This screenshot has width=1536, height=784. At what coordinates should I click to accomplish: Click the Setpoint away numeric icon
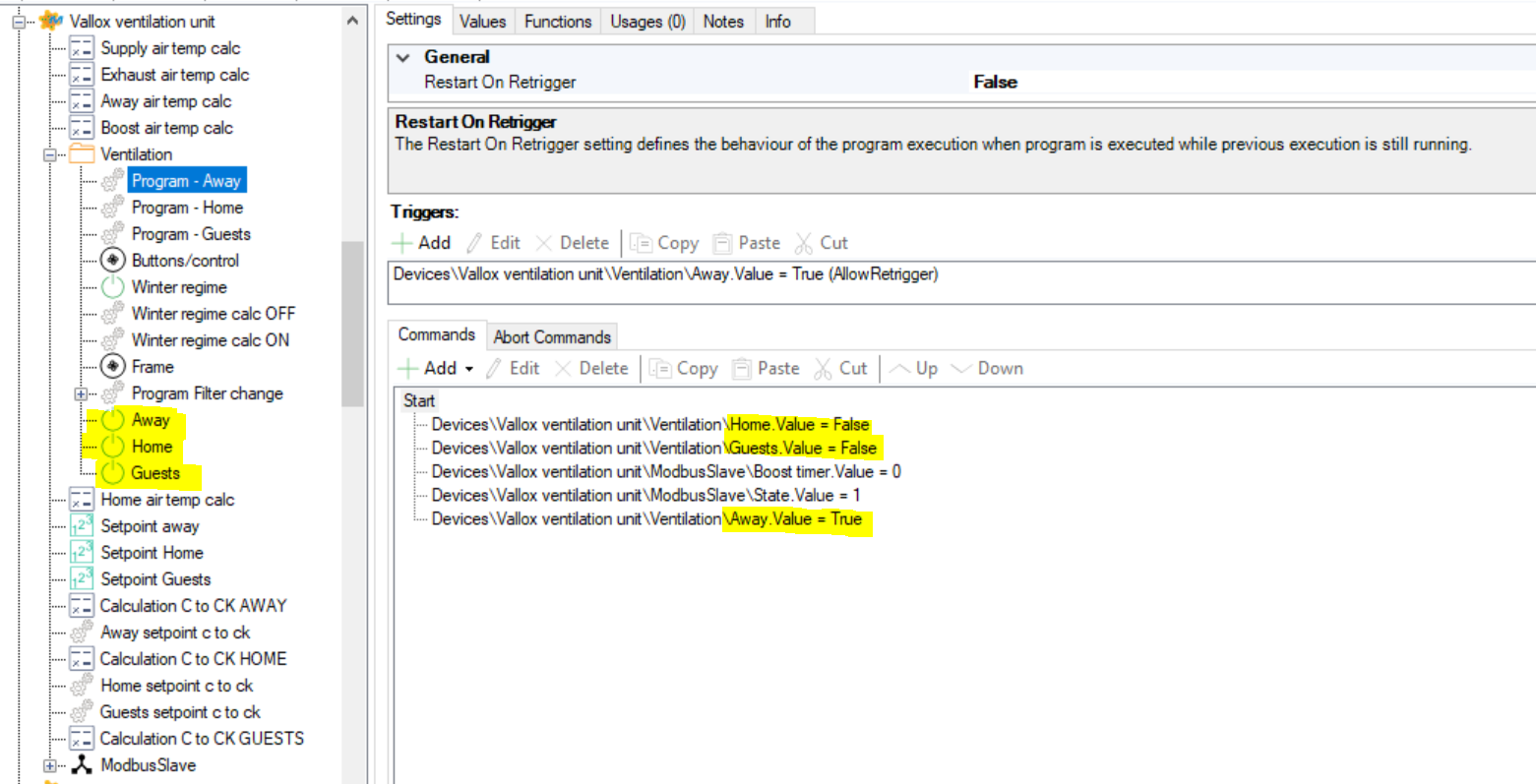point(82,526)
